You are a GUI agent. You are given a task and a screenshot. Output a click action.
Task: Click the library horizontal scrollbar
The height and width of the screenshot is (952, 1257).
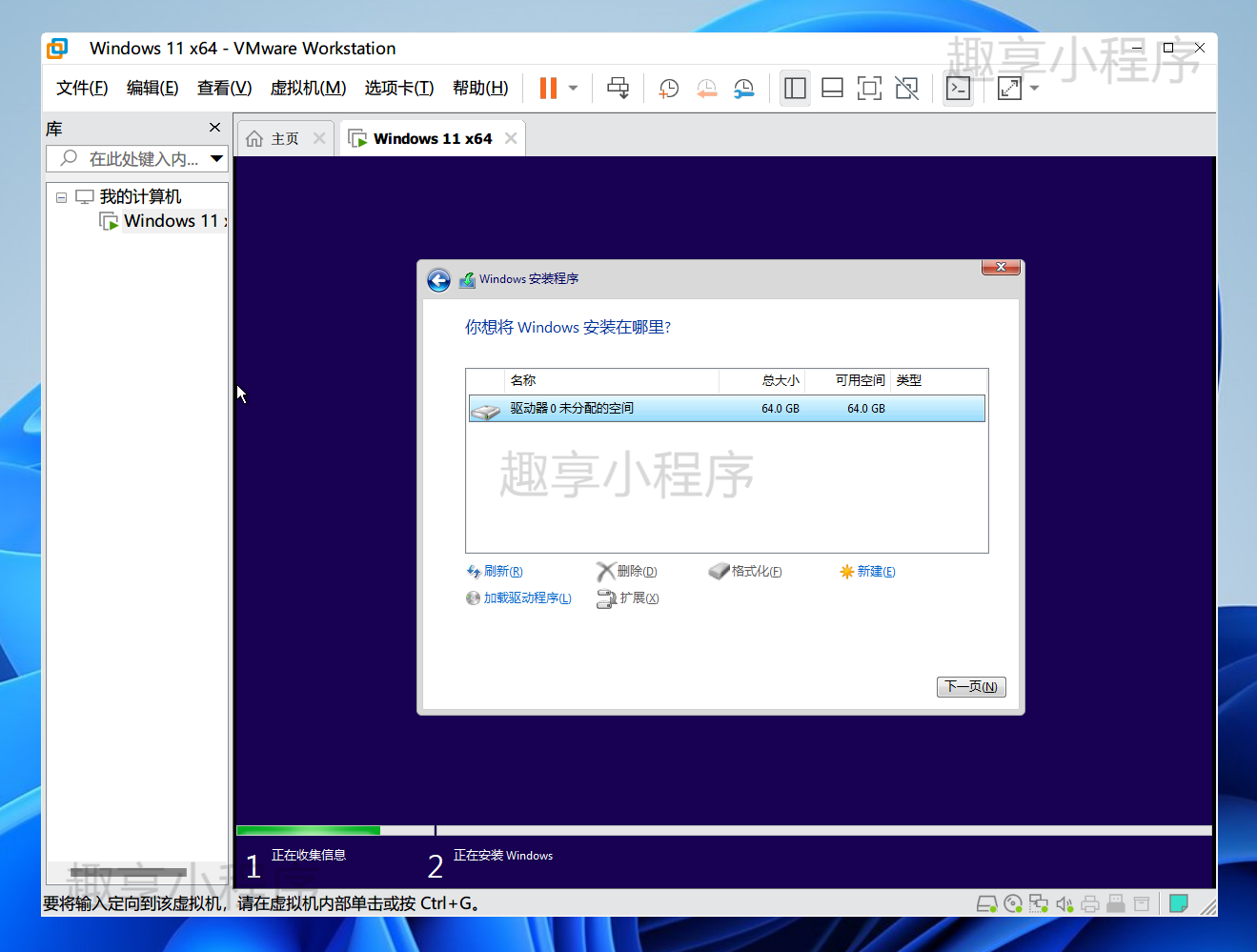coord(128,873)
